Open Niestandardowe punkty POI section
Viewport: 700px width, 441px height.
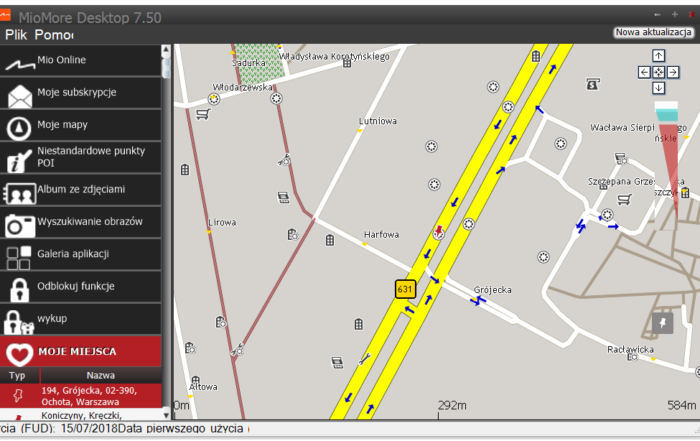click(x=80, y=157)
